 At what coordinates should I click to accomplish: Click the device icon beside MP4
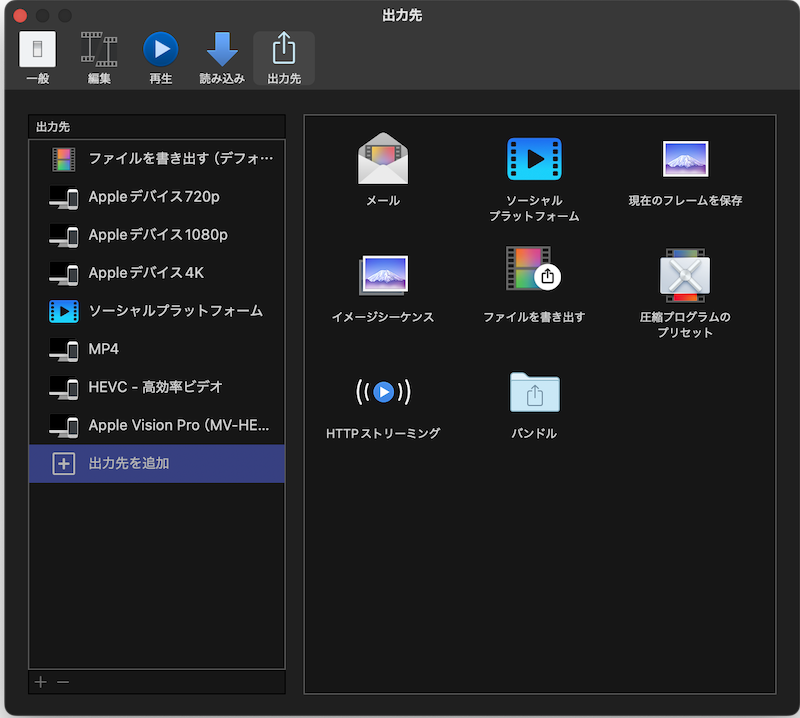64,350
